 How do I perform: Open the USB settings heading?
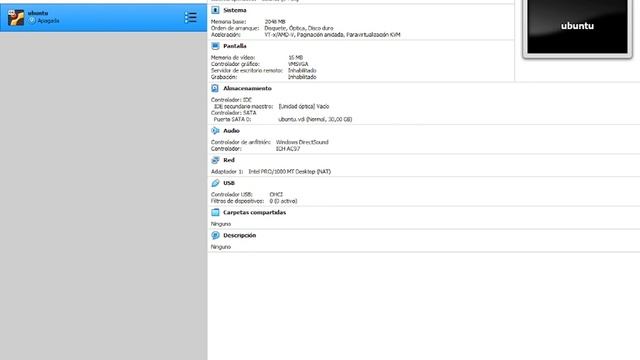tap(229, 183)
